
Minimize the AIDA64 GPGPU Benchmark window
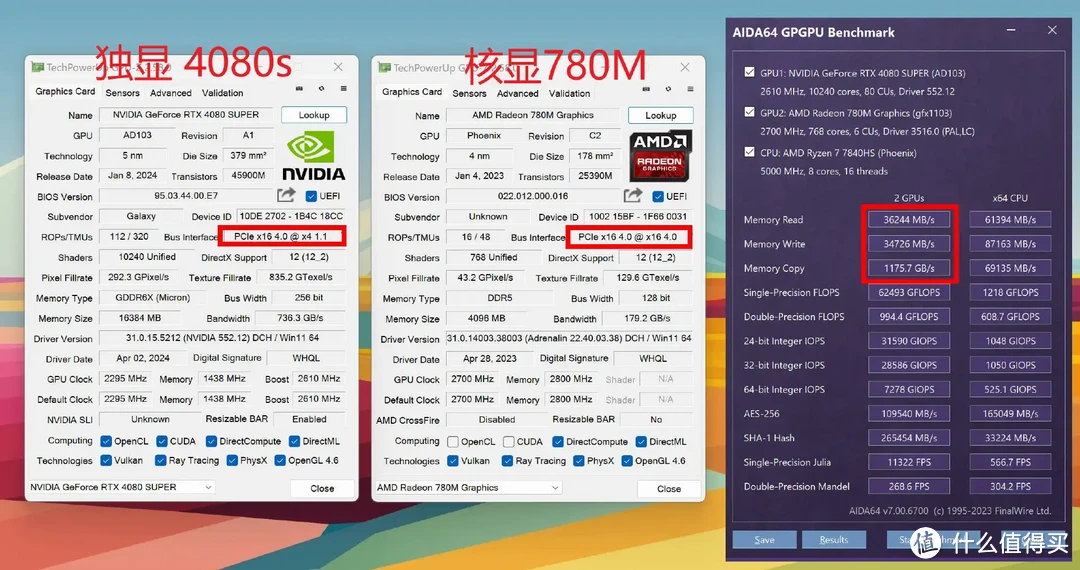pos(1011,30)
